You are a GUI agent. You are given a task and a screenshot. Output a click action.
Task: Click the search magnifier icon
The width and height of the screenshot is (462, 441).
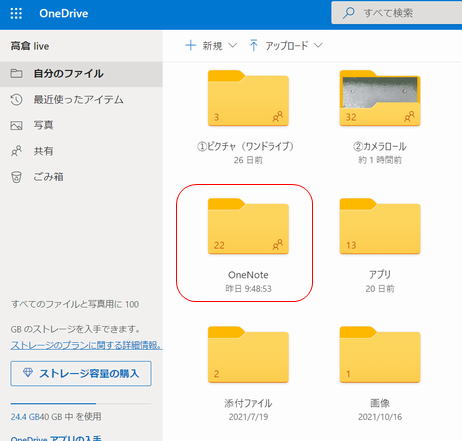click(349, 13)
